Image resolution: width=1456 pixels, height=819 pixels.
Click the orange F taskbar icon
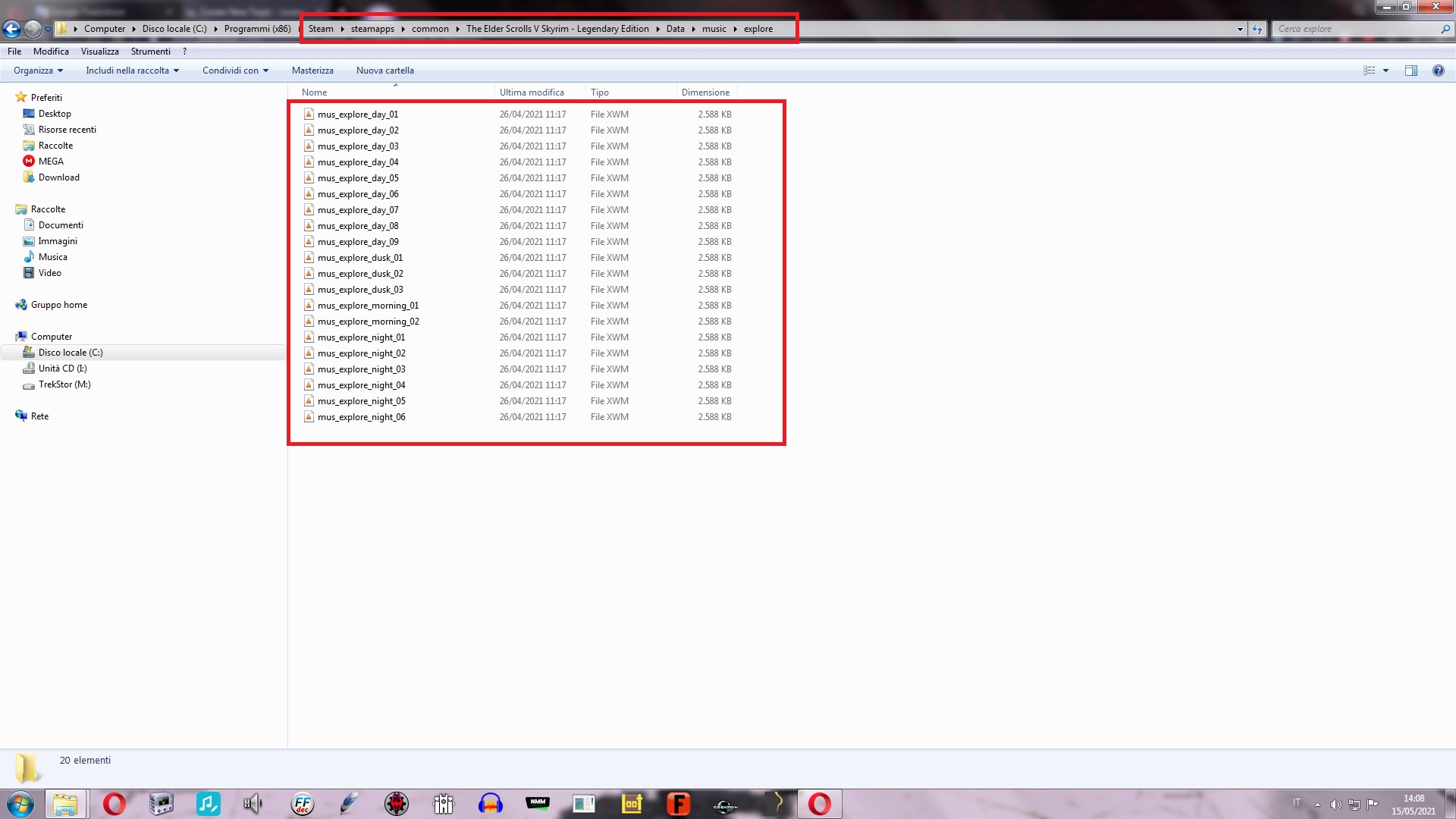(679, 804)
